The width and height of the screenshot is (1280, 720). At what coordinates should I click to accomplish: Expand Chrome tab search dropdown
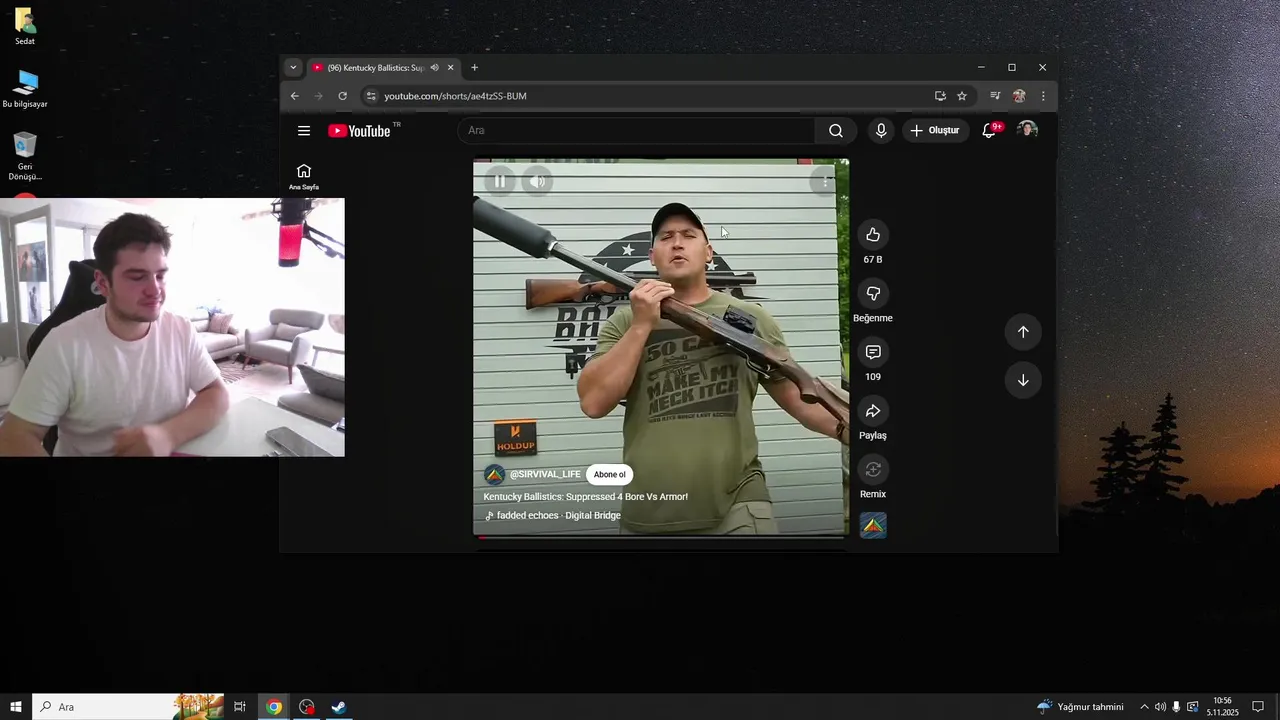coord(293,68)
